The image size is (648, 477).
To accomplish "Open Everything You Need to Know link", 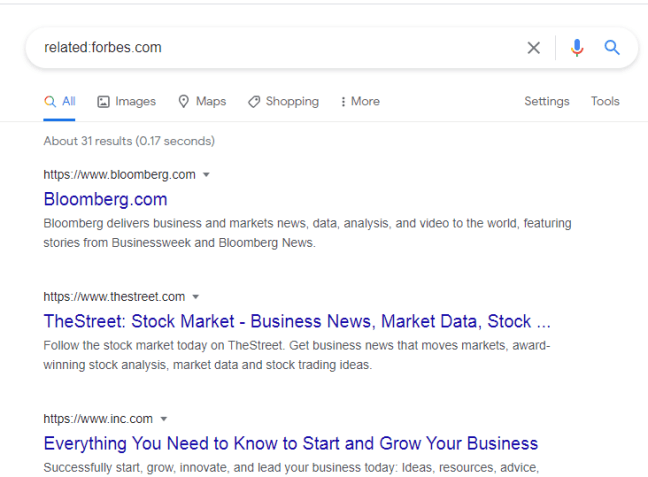I will (x=291, y=443).
